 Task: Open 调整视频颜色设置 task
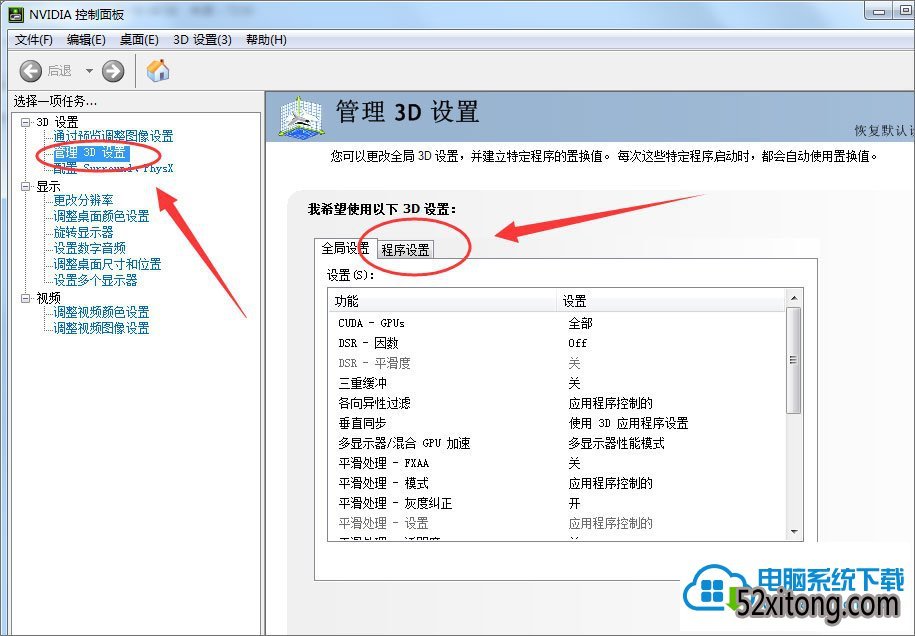point(102,312)
